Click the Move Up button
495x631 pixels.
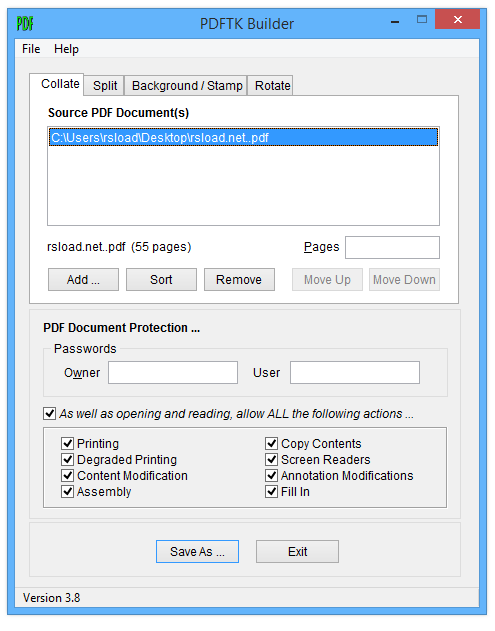click(x=327, y=280)
